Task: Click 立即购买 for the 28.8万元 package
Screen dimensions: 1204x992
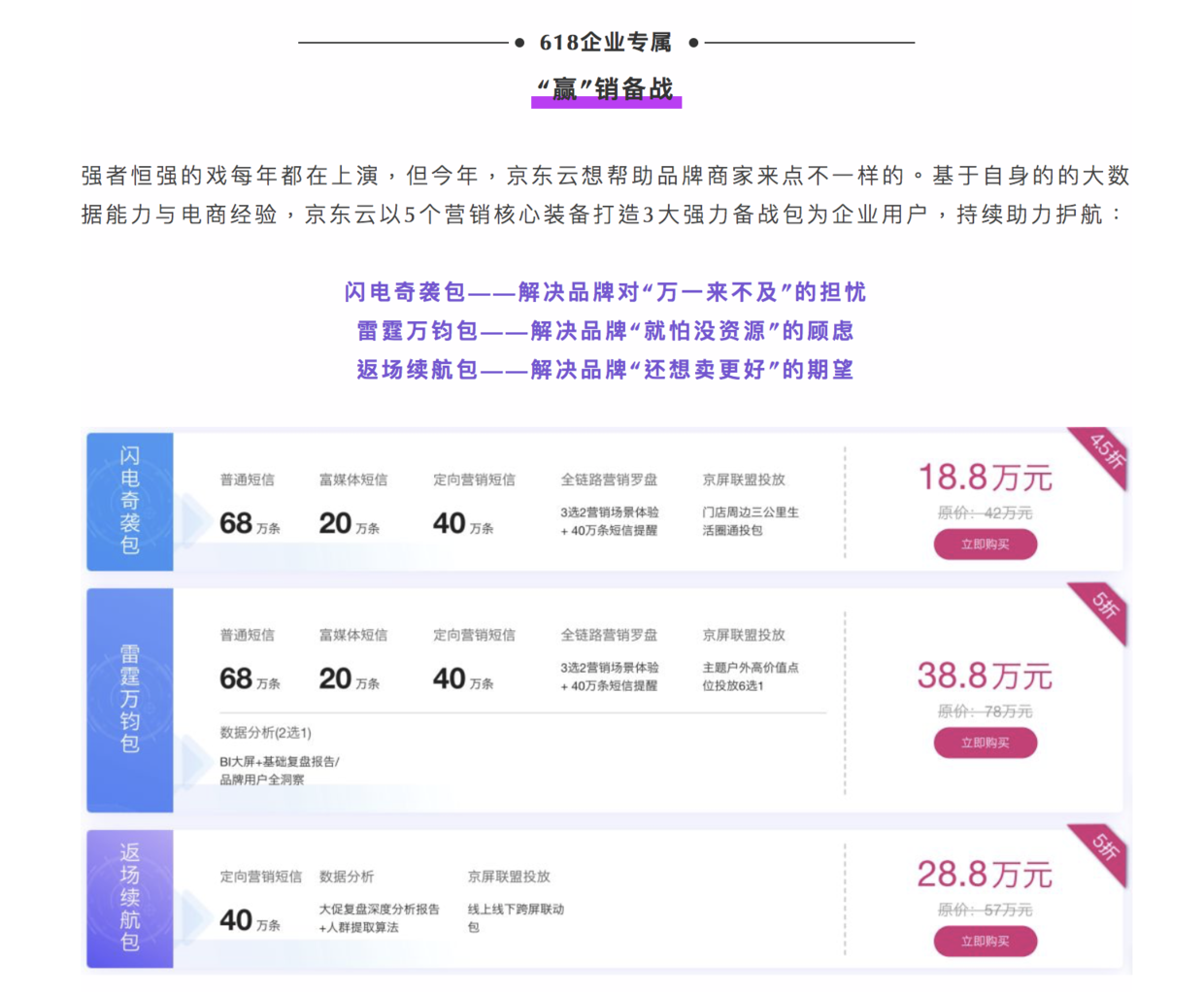Action: 985,941
